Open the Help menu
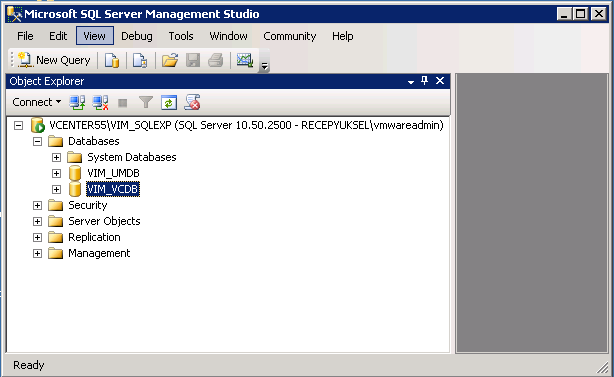 click(x=343, y=36)
